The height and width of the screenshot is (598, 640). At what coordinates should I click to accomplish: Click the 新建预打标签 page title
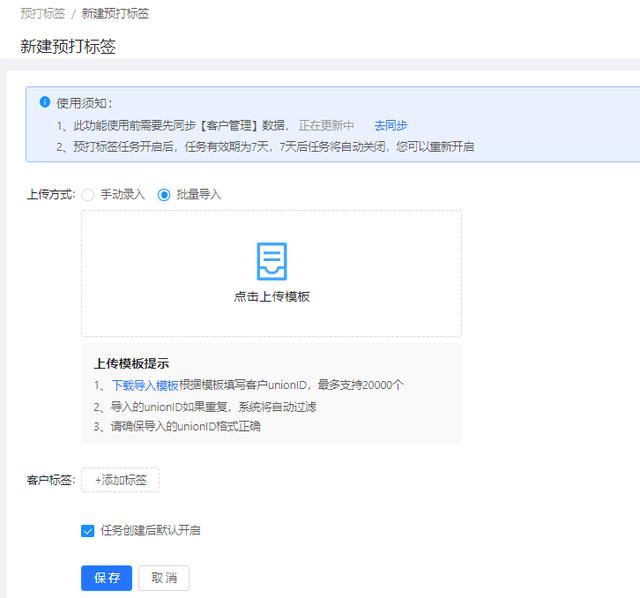[68, 46]
